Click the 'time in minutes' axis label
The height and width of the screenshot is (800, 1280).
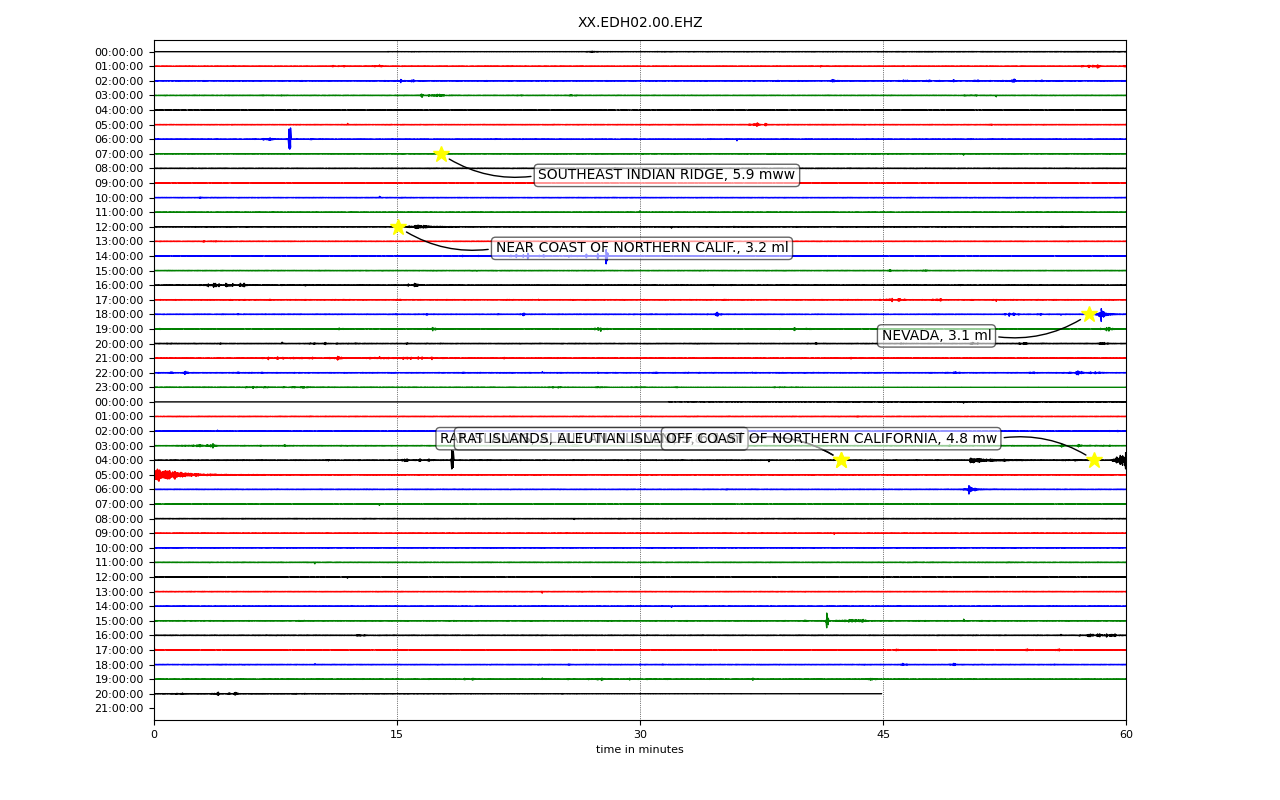pos(640,750)
